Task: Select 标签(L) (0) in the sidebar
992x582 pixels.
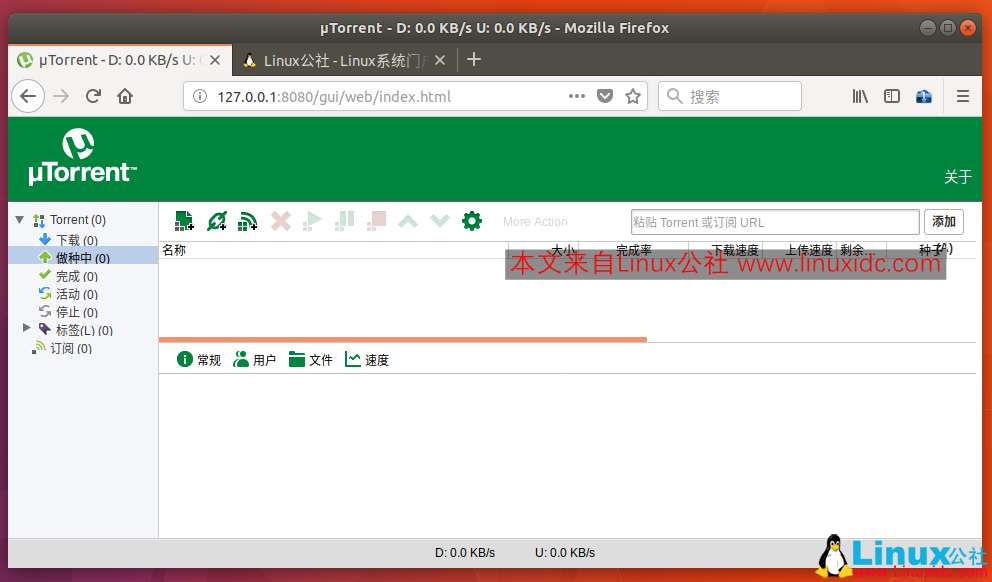Action: click(84, 330)
